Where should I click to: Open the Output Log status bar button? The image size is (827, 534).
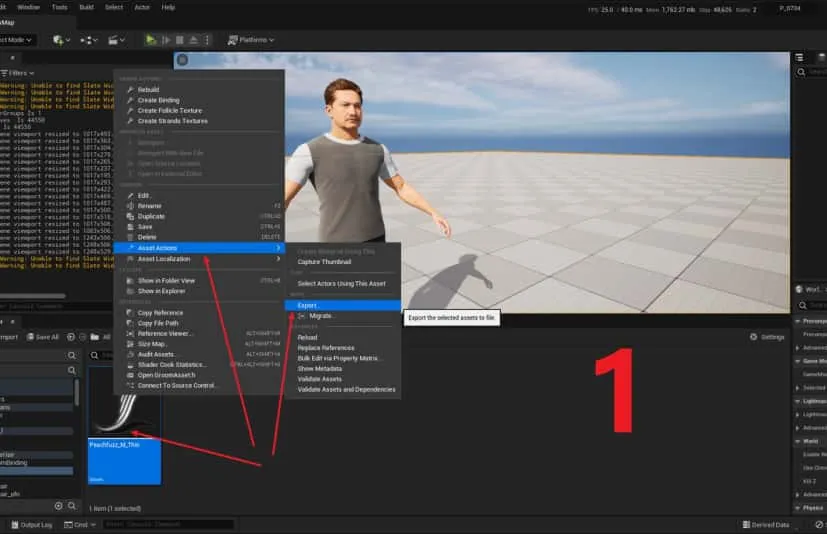click(32, 525)
